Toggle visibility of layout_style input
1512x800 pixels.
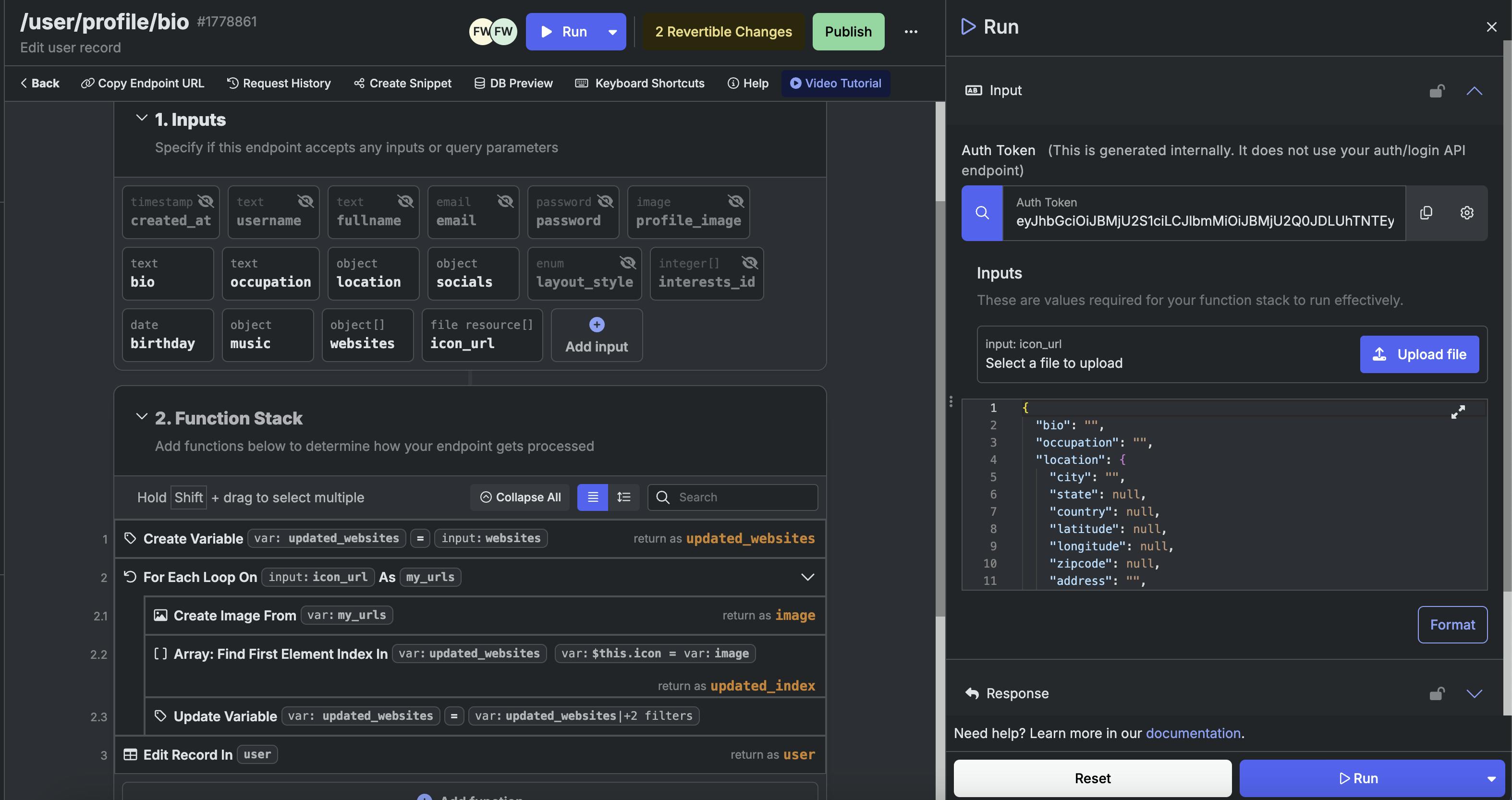tap(628, 262)
